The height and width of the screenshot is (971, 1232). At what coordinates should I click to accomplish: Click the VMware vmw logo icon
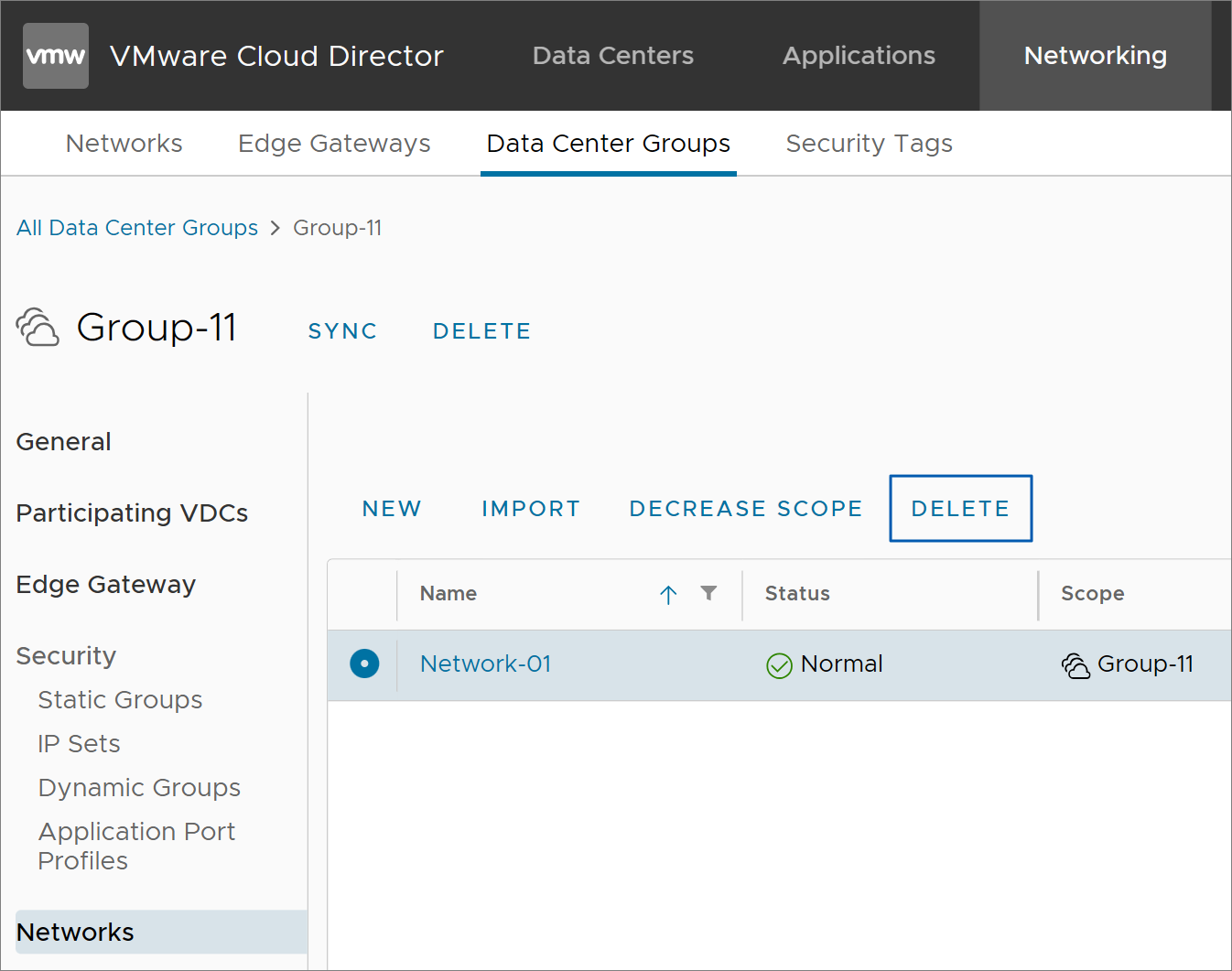[x=56, y=56]
